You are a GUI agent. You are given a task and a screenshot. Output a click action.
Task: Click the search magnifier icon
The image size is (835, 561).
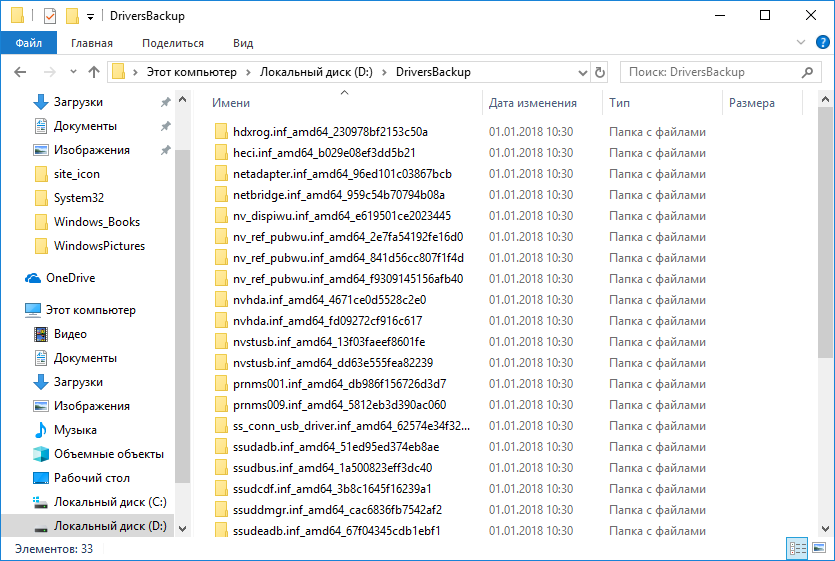click(807, 72)
